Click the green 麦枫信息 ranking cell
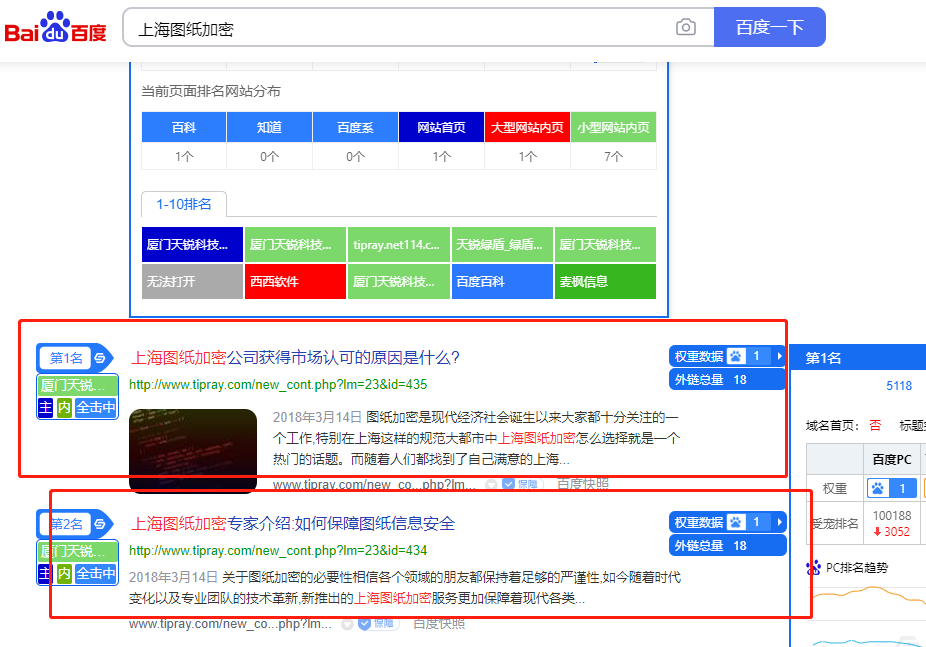The height and width of the screenshot is (647, 926). [605, 282]
